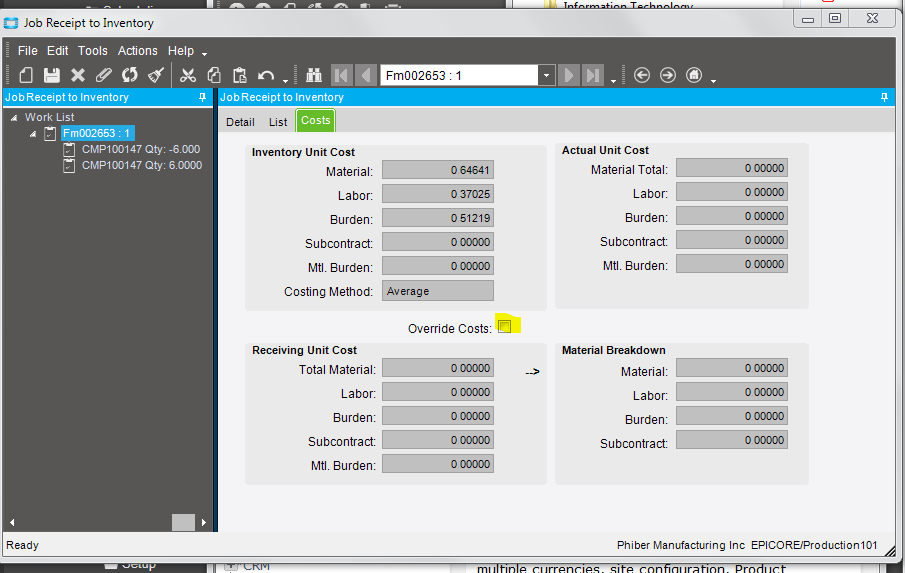Open toolbar options arrow after home icon
This screenshot has width=905, height=573.
(713, 81)
